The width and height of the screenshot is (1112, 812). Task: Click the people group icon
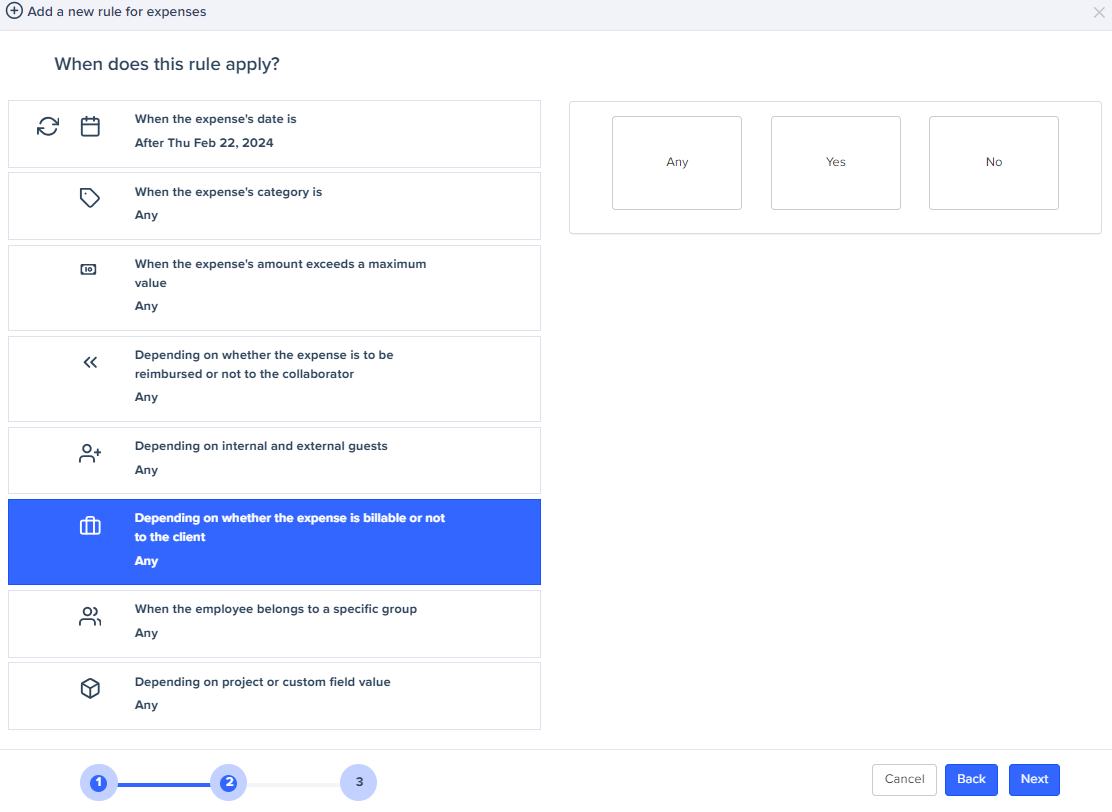tap(90, 617)
